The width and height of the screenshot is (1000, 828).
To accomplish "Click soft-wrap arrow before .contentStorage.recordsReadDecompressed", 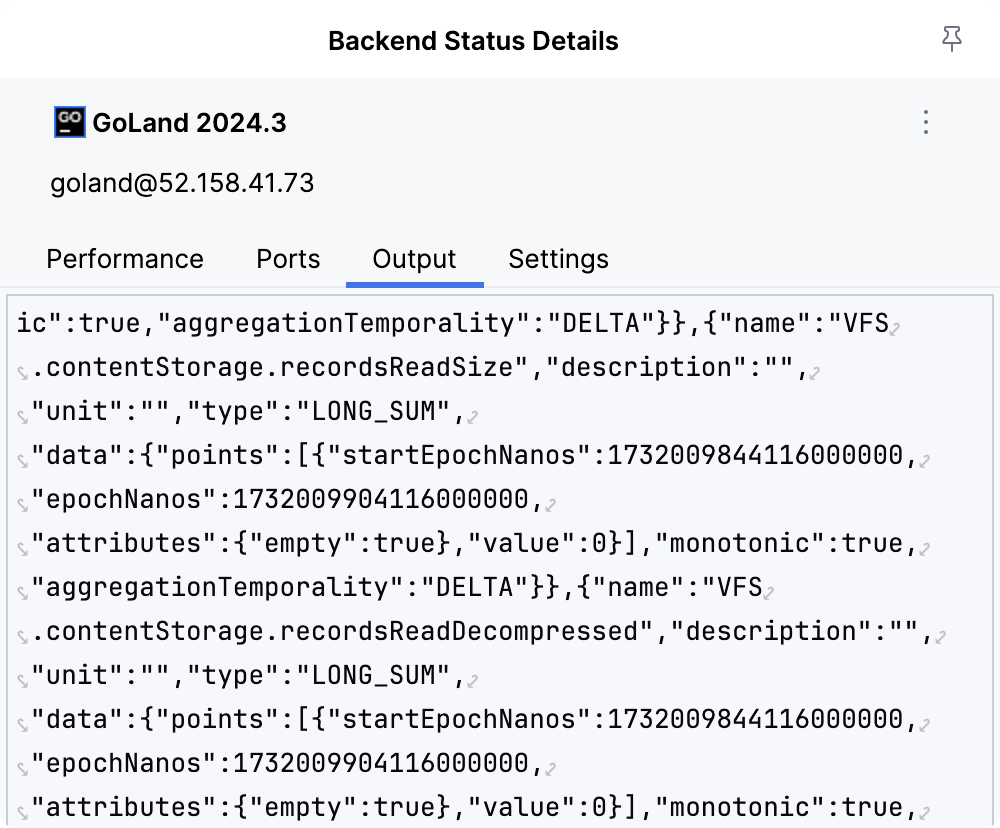I will tap(22, 636).
